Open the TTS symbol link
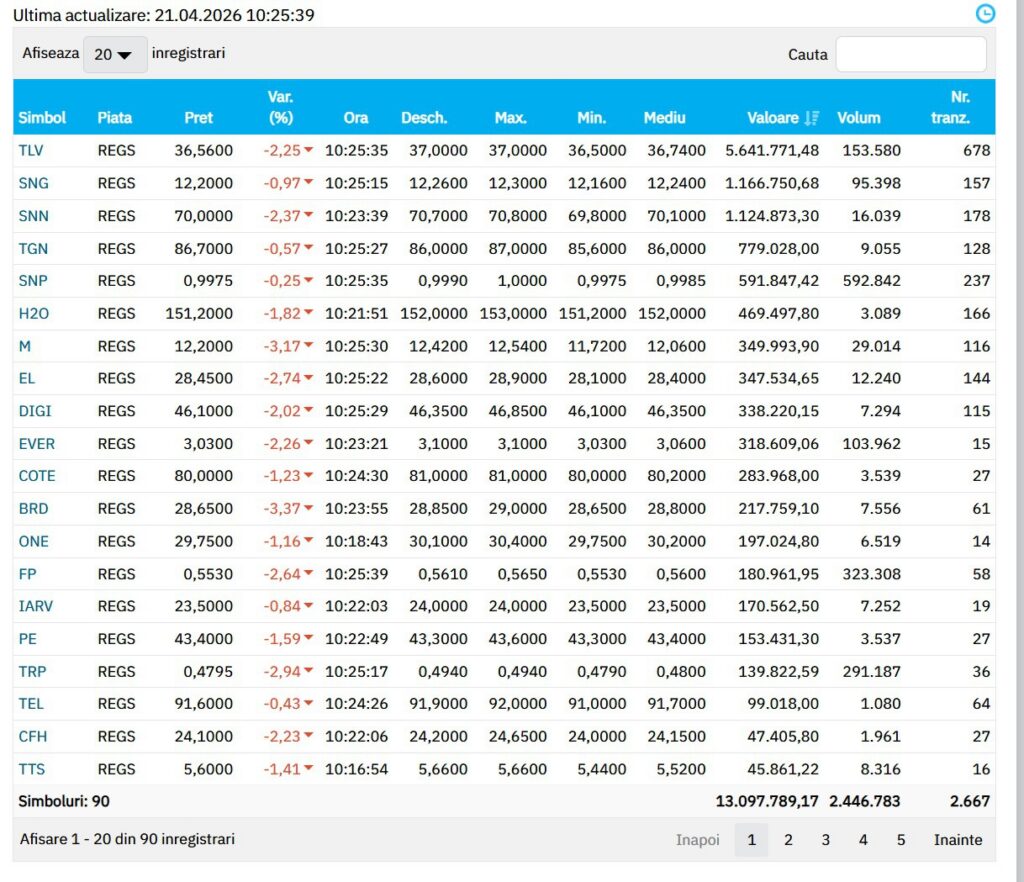The image size is (1024, 882). point(31,769)
